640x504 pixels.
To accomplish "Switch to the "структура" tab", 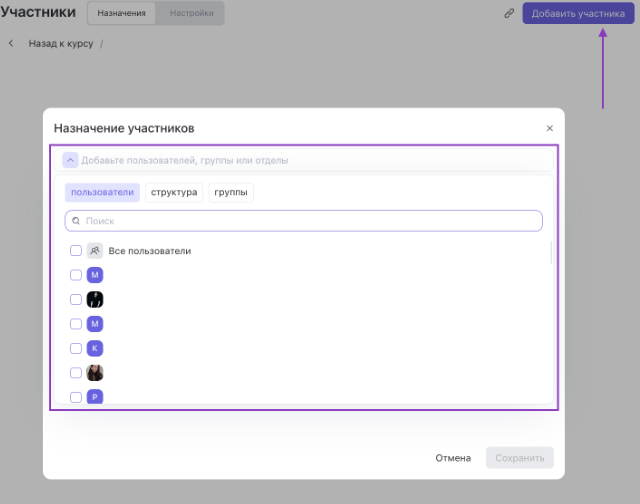I will point(174,193).
